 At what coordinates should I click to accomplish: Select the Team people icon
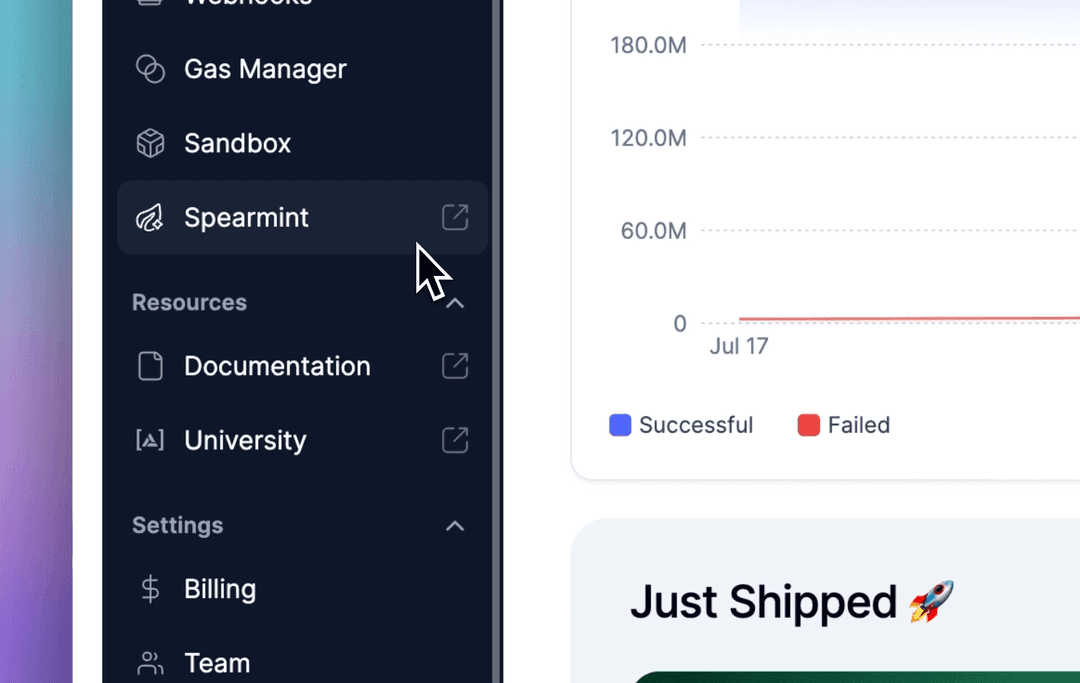tap(150, 662)
